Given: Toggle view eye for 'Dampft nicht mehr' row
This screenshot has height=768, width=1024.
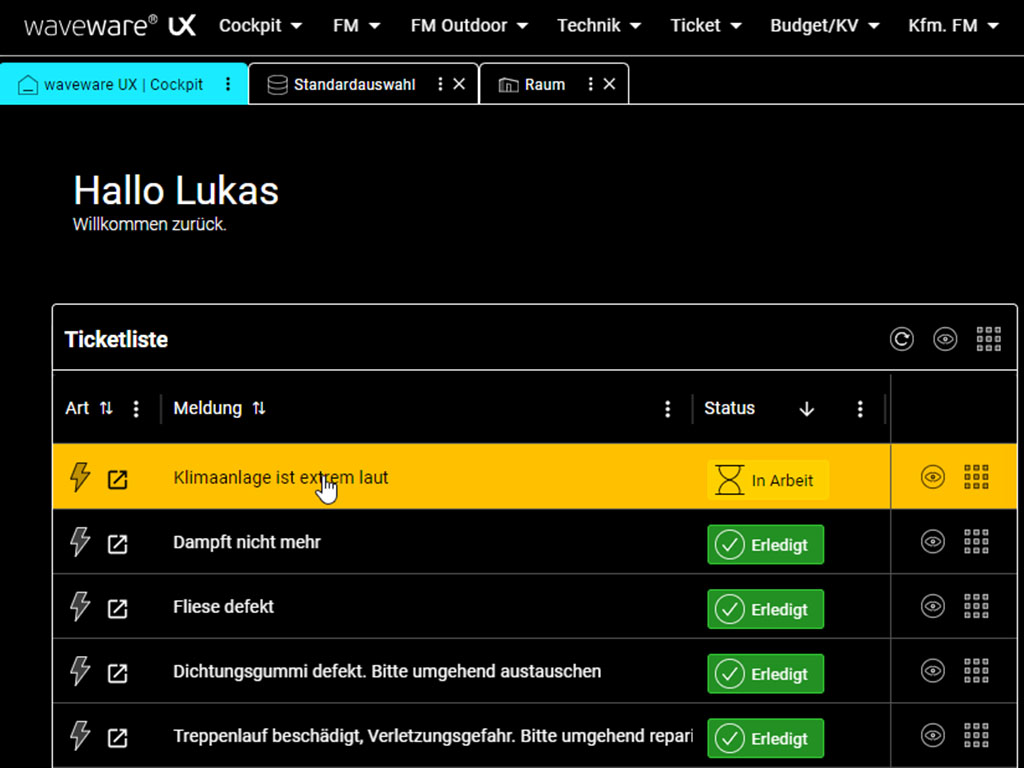Looking at the screenshot, I should tap(933, 543).
